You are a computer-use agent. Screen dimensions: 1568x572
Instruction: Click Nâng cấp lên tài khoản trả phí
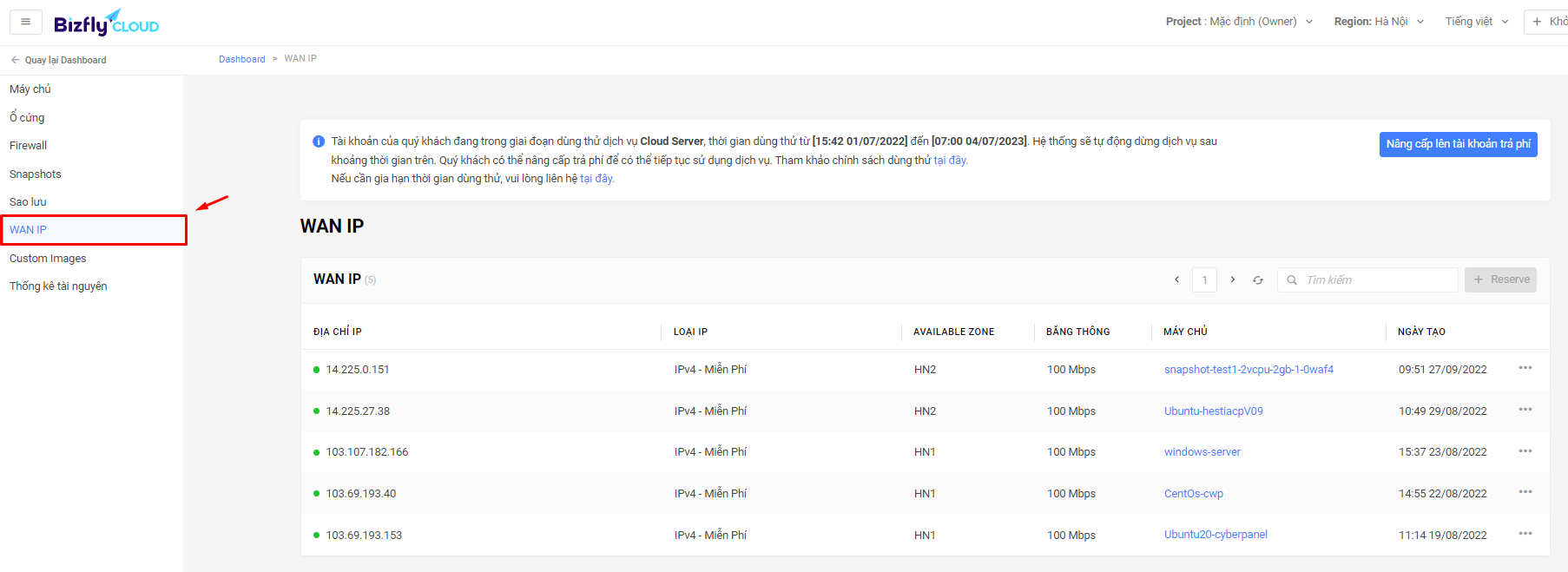1458,144
